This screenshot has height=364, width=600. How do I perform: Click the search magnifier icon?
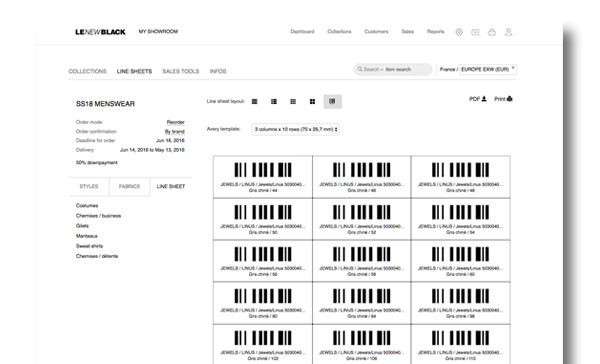tap(360, 69)
